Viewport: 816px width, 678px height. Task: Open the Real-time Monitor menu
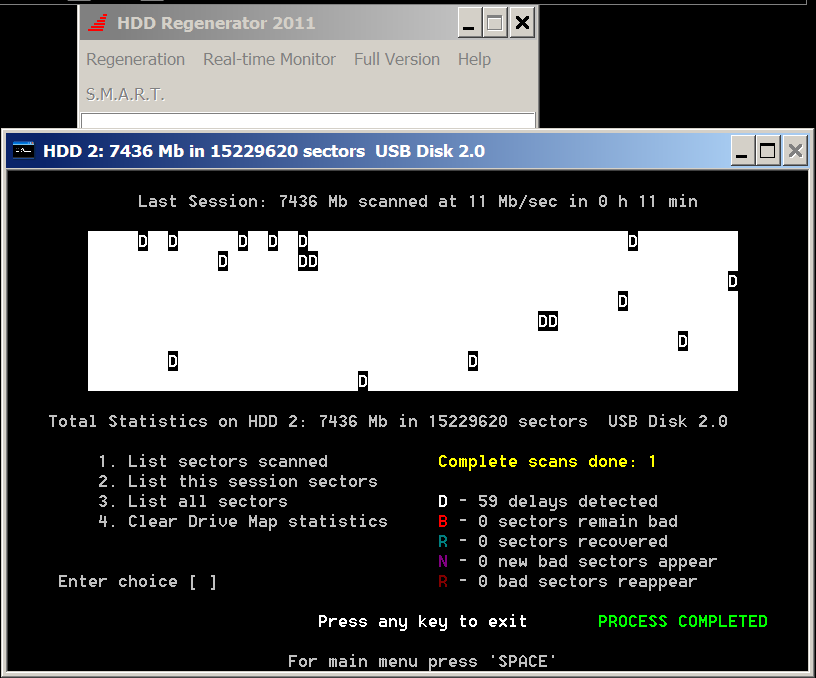coord(269,59)
